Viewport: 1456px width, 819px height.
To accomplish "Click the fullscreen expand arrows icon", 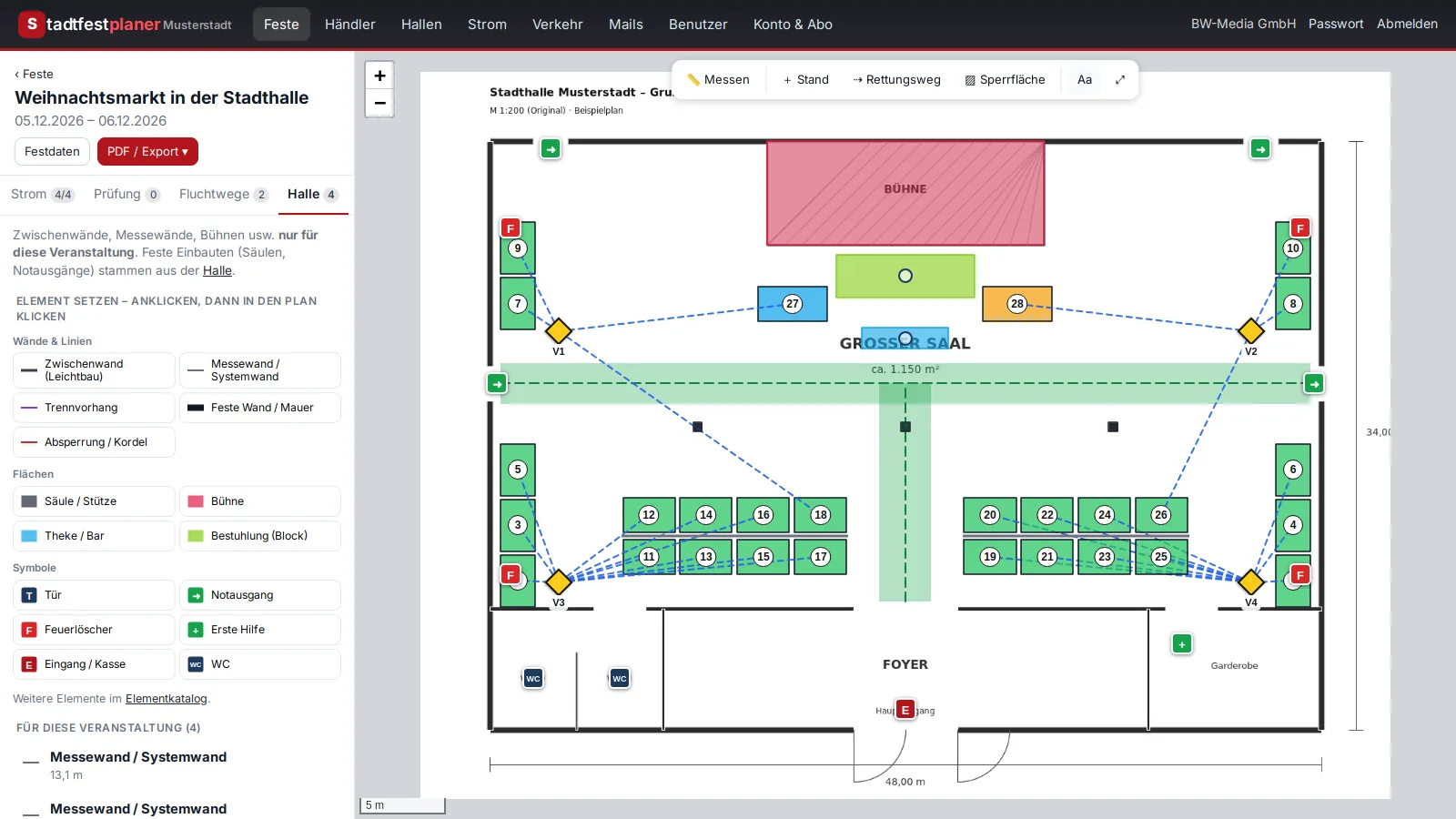I will coord(1120,80).
